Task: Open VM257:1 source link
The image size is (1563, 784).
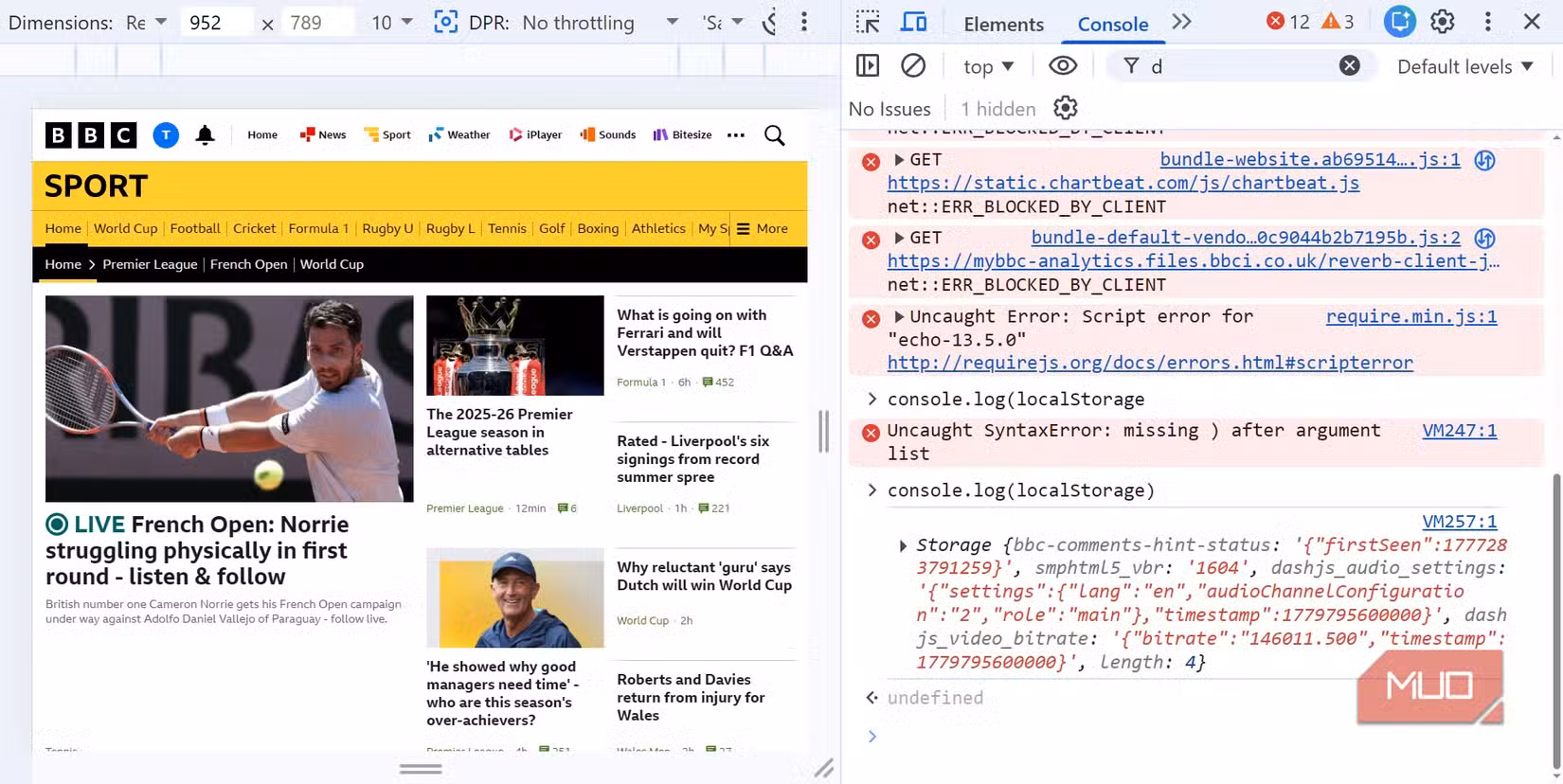Action: coord(1460,522)
